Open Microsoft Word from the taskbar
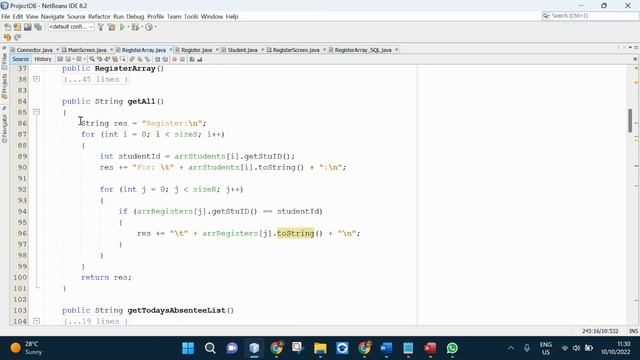Image resolution: width=640 pixels, height=360 pixels. (x=386, y=348)
